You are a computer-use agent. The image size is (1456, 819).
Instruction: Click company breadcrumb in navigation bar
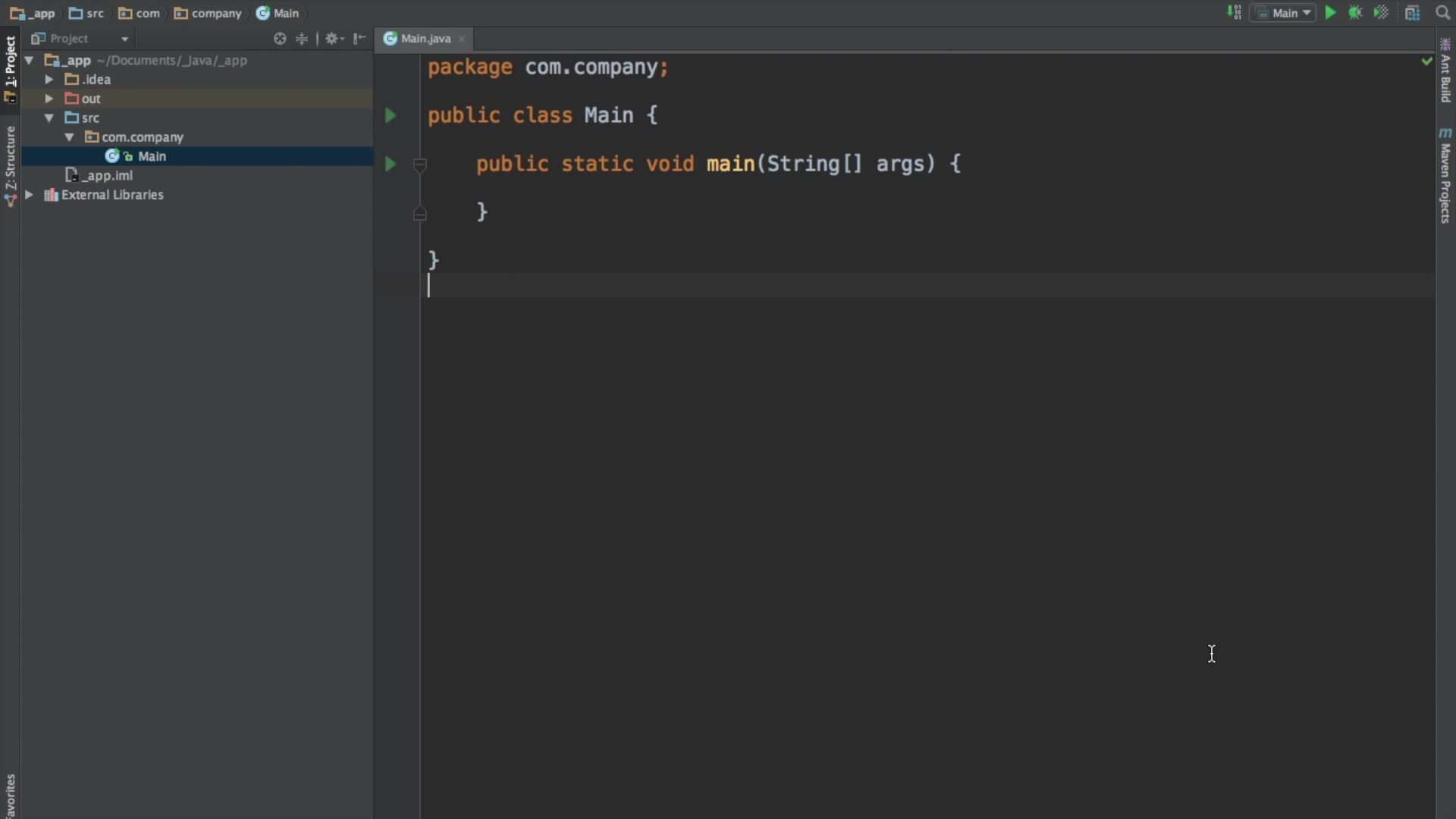(x=208, y=13)
